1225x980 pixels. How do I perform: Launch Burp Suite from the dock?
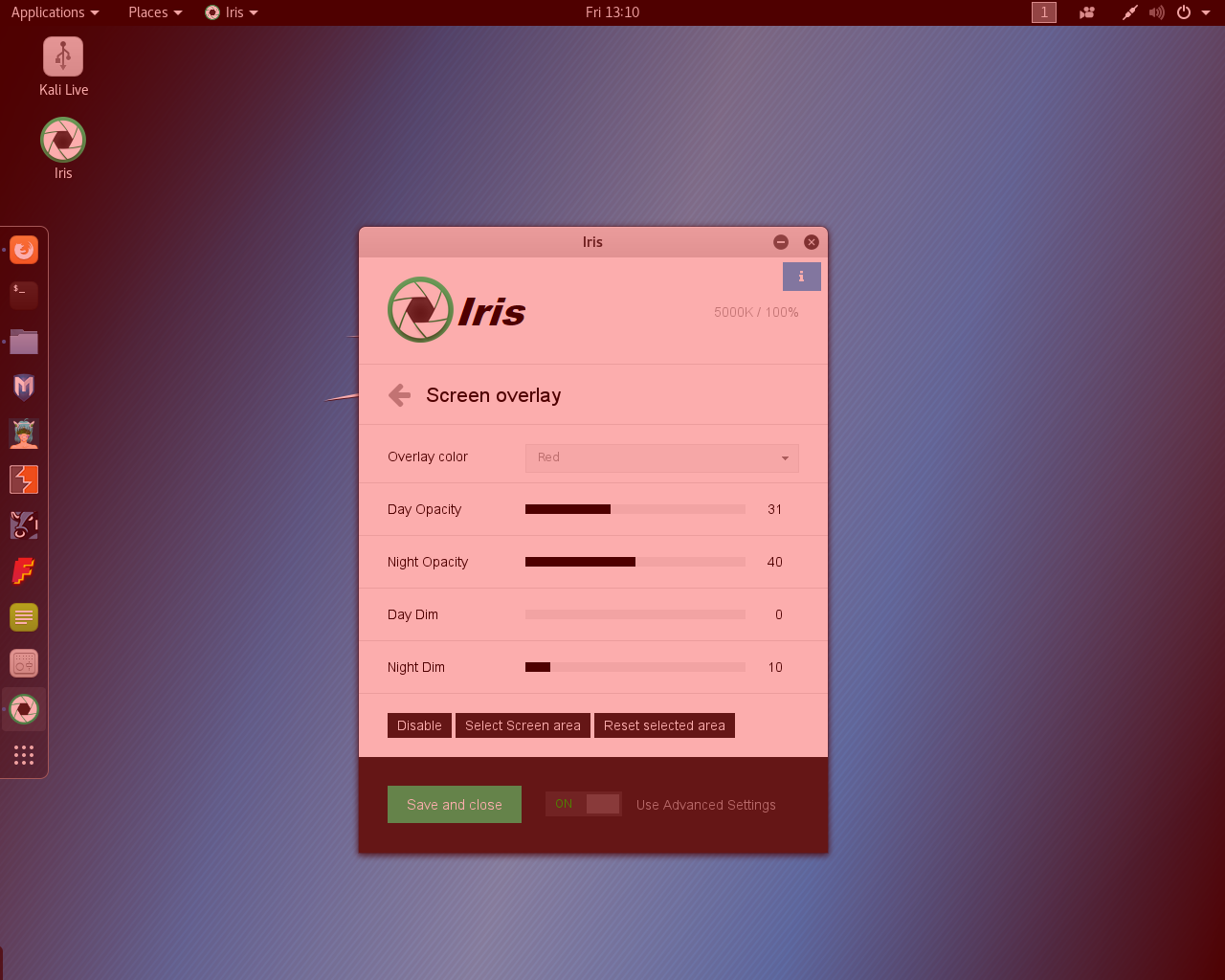click(24, 479)
